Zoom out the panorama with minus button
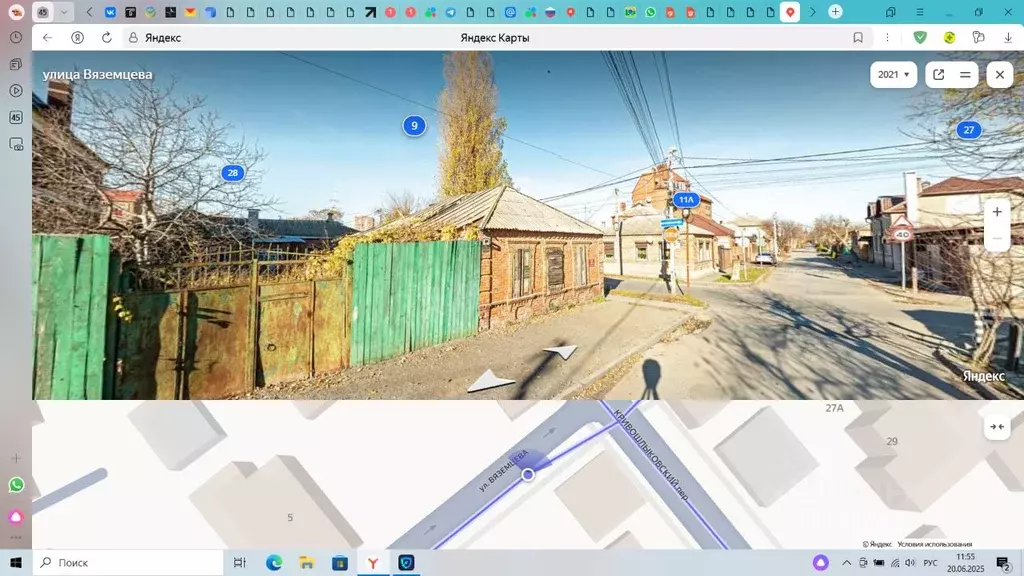 pos(997,238)
